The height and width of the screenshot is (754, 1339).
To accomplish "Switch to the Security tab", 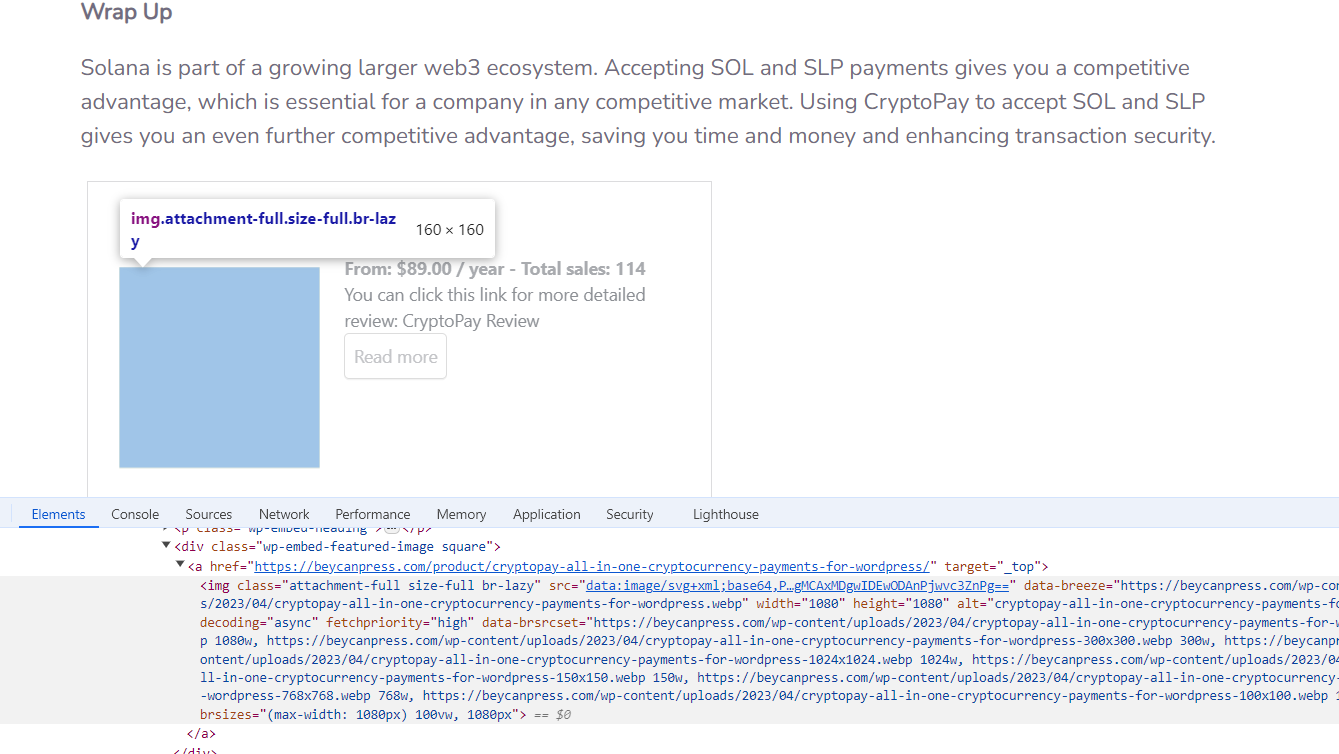I will point(630,514).
